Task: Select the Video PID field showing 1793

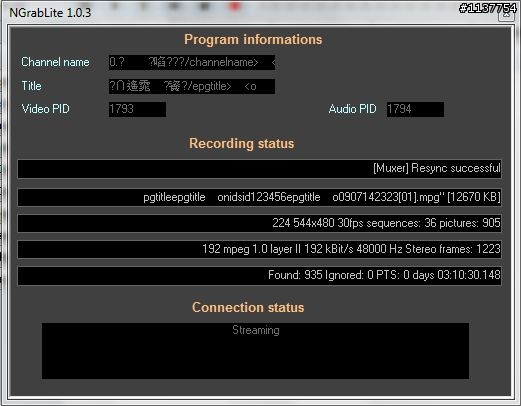Action: click(x=137, y=109)
